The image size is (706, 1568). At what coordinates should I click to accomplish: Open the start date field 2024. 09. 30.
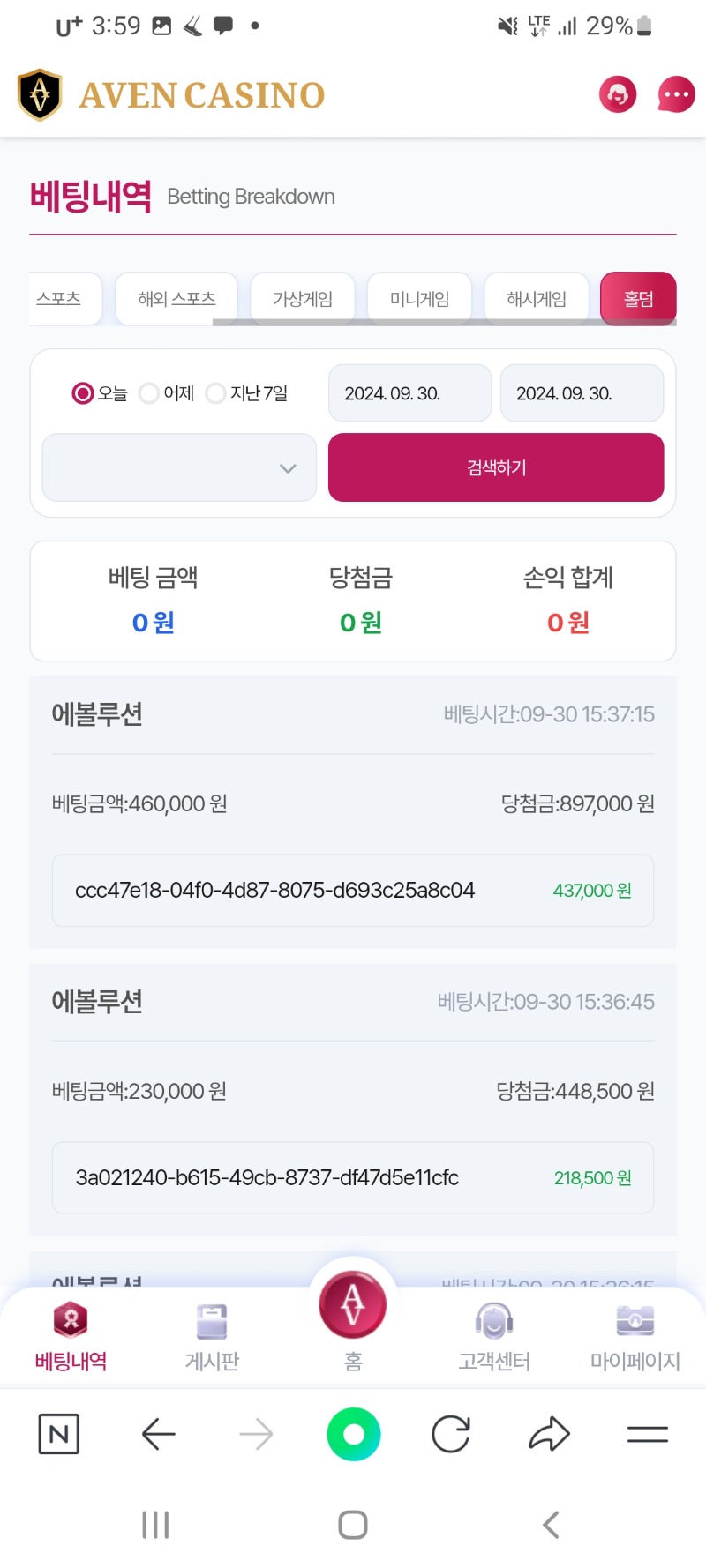(409, 393)
